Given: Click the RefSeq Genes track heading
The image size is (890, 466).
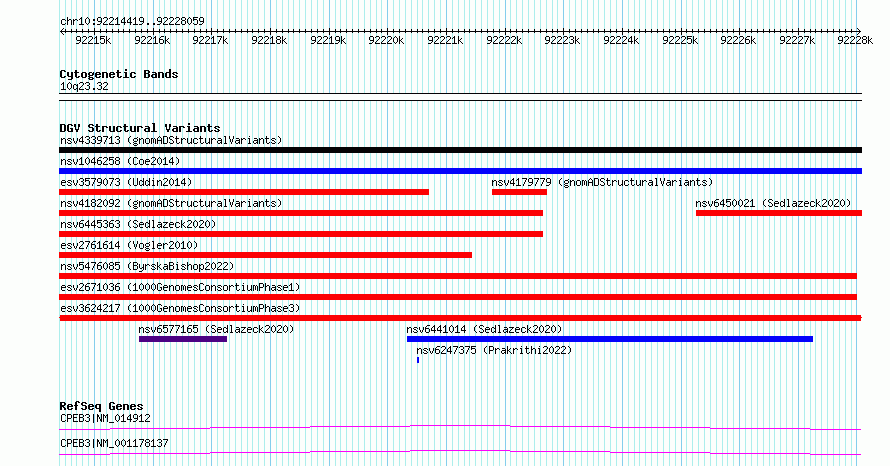Looking at the screenshot, I should (101, 406).
